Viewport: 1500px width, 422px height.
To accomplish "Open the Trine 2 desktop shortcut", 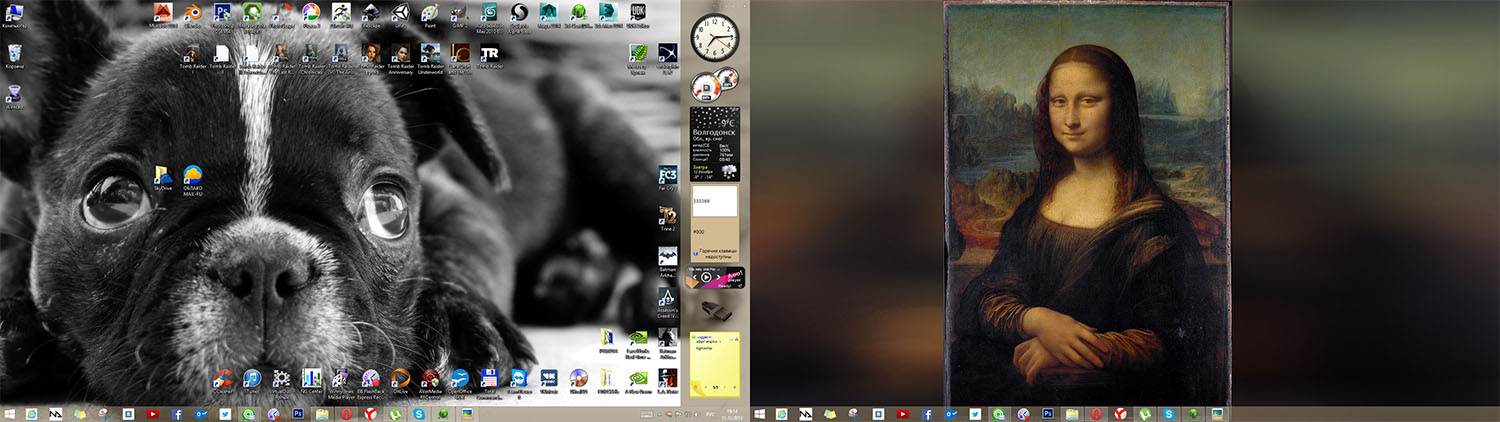I will [x=668, y=218].
